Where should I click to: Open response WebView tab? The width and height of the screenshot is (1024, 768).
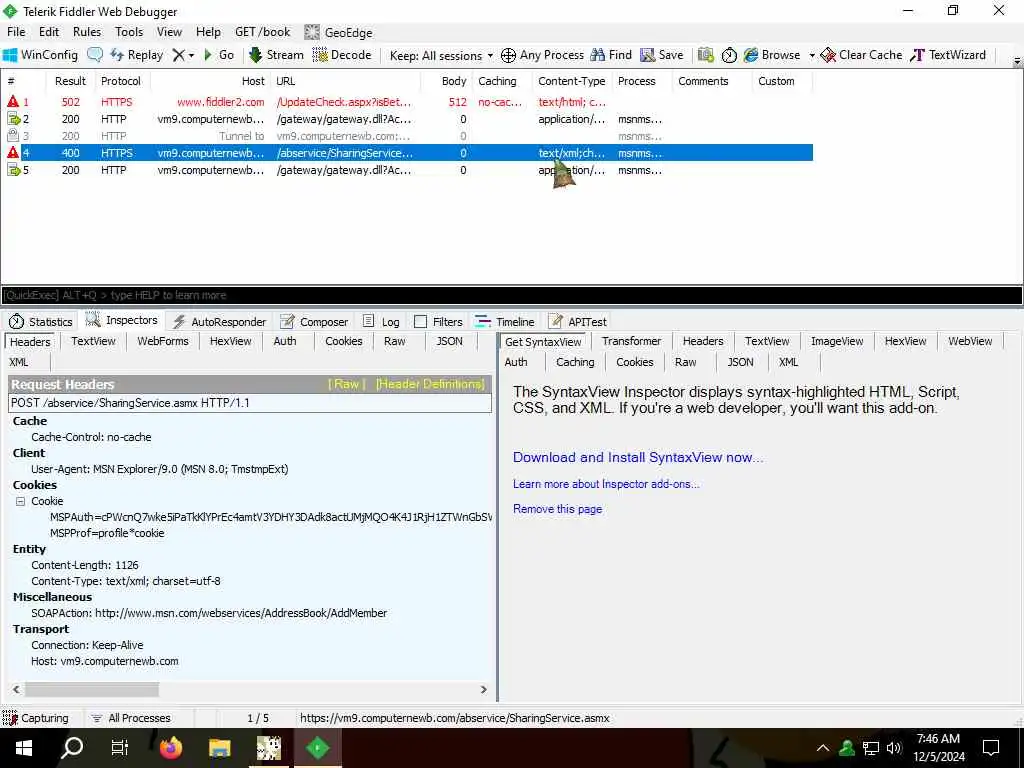pos(970,341)
